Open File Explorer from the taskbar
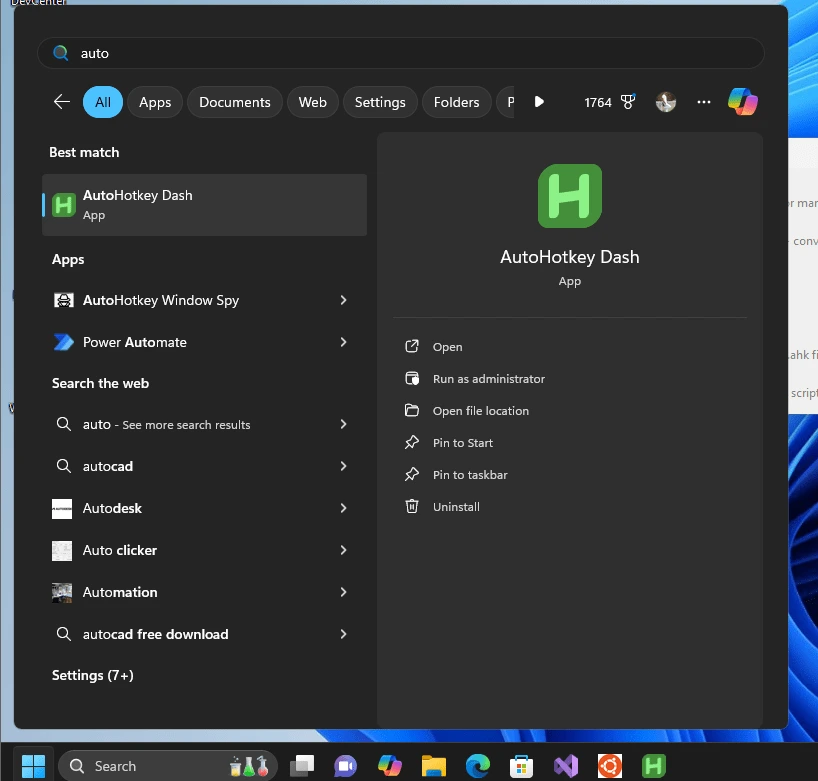Image resolution: width=818 pixels, height=781 pixels. 434,766
